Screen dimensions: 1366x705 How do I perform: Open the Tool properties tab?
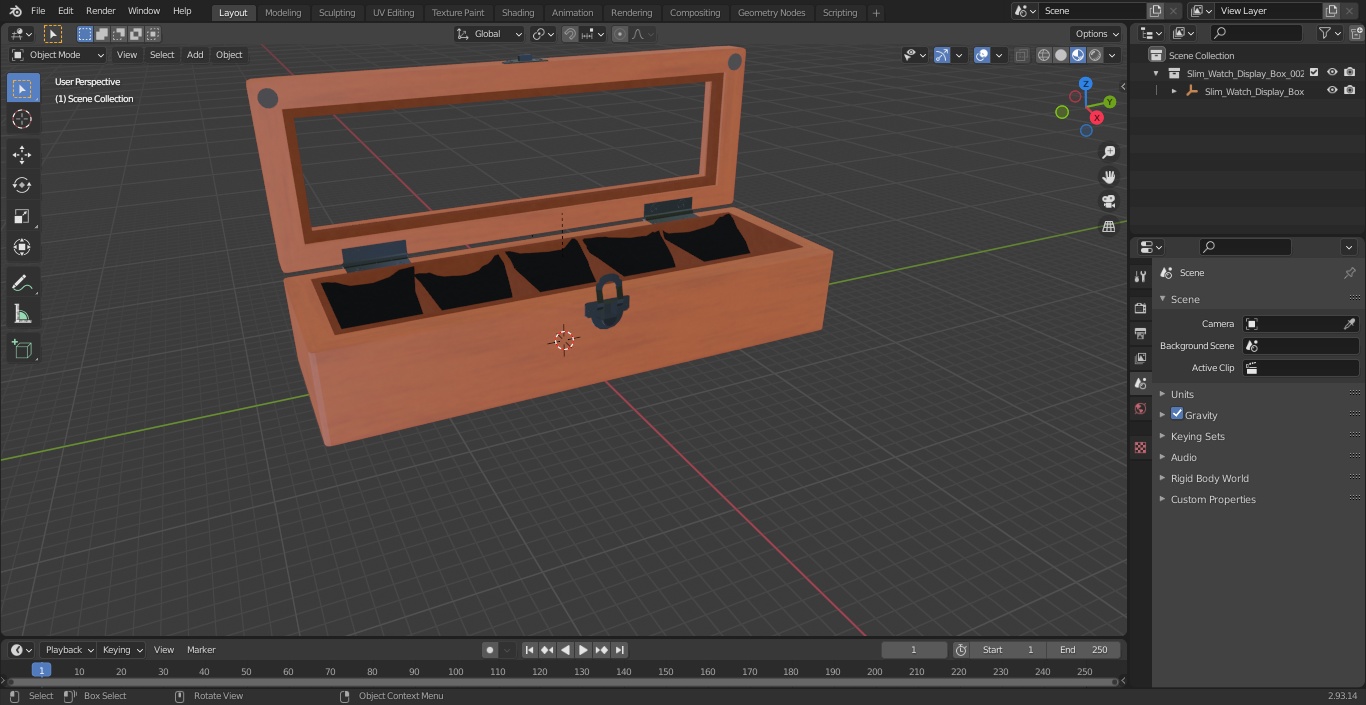(x=1140, y=276)
